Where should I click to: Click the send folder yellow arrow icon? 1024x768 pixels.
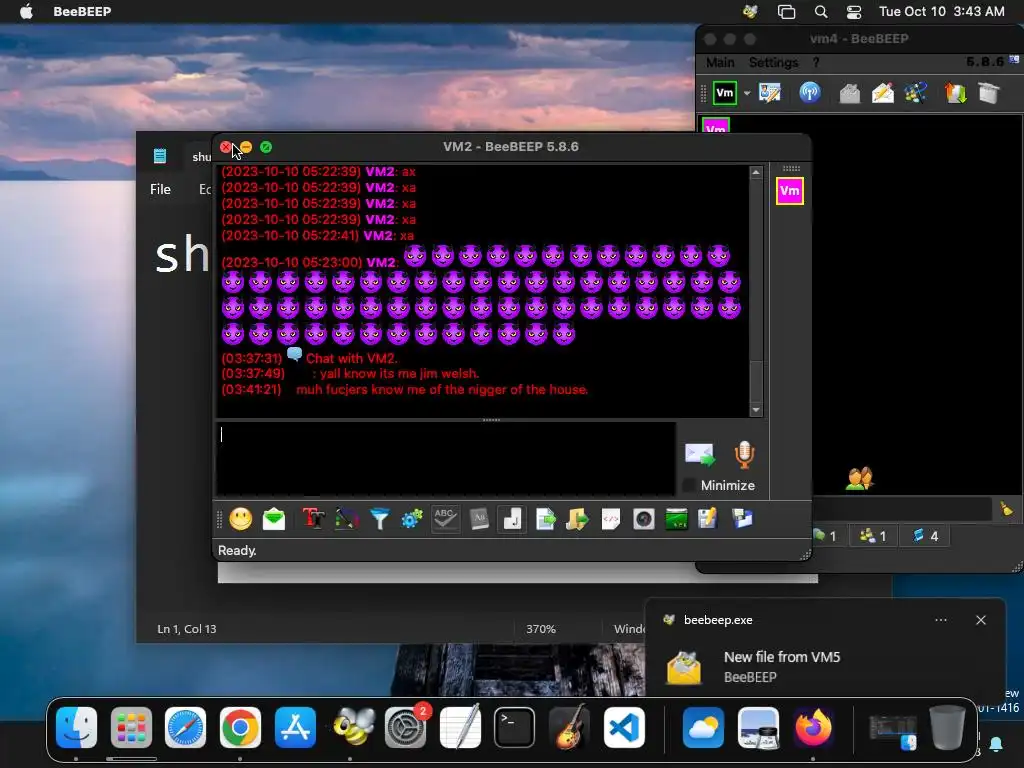pyautogui.click(x=577, y=519)
